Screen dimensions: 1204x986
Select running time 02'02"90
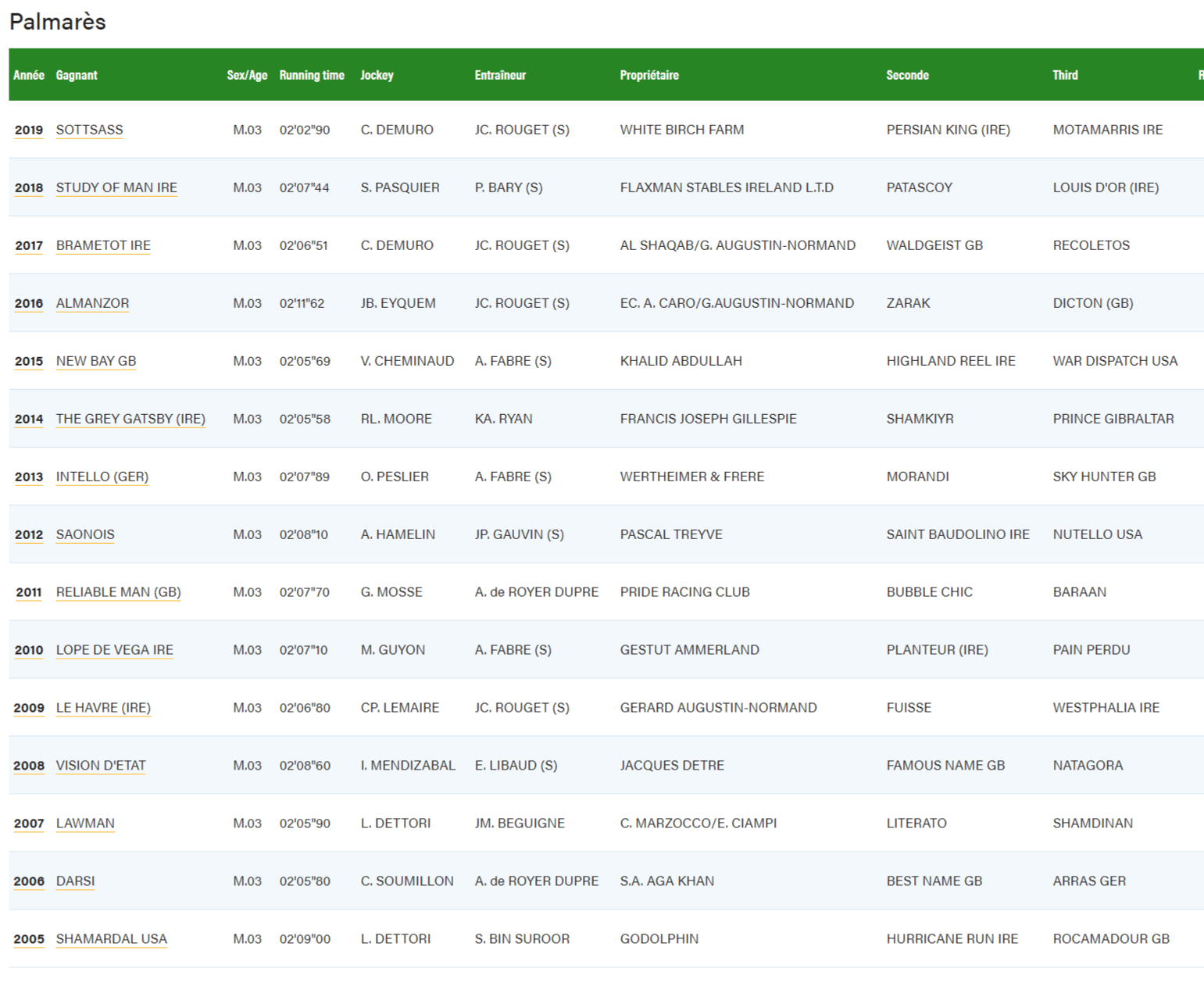point(305,130)
